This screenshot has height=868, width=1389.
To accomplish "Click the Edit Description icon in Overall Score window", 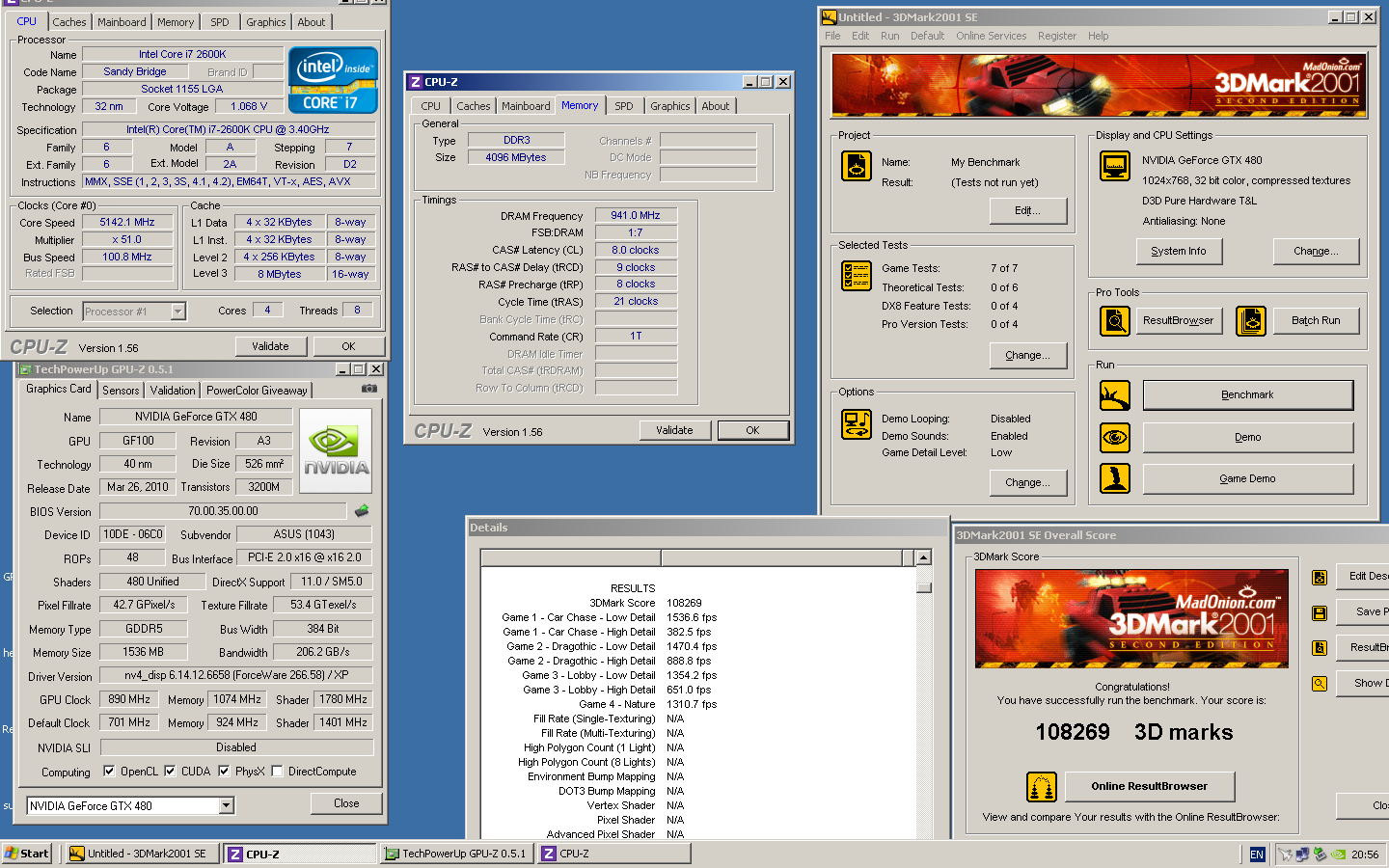I will click(1320, 578).
